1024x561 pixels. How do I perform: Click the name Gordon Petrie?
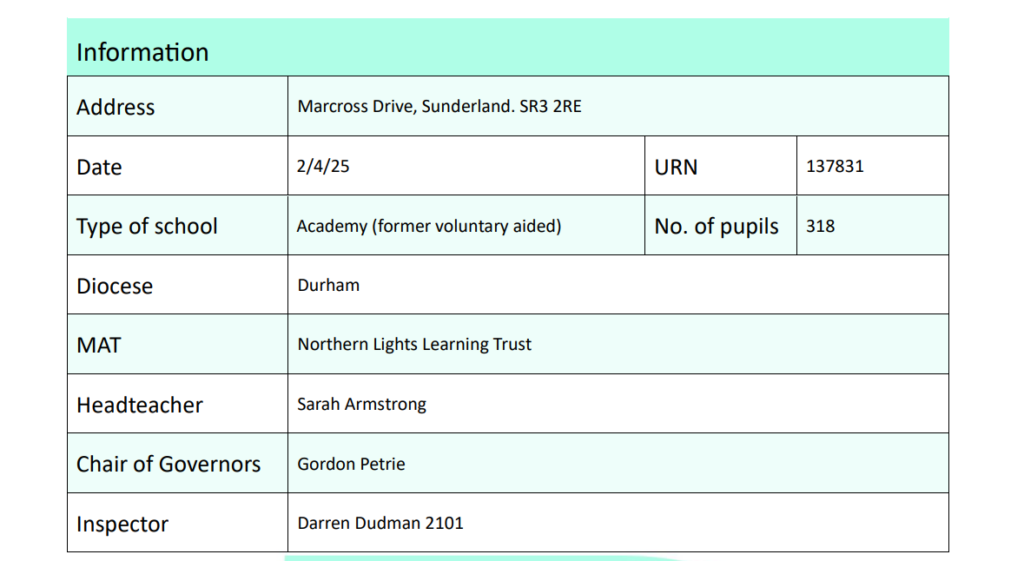tap(351, 464)
